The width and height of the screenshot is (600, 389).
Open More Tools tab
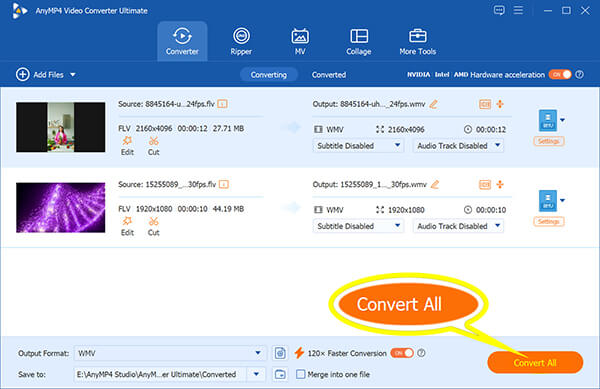[x=417, y=41]
